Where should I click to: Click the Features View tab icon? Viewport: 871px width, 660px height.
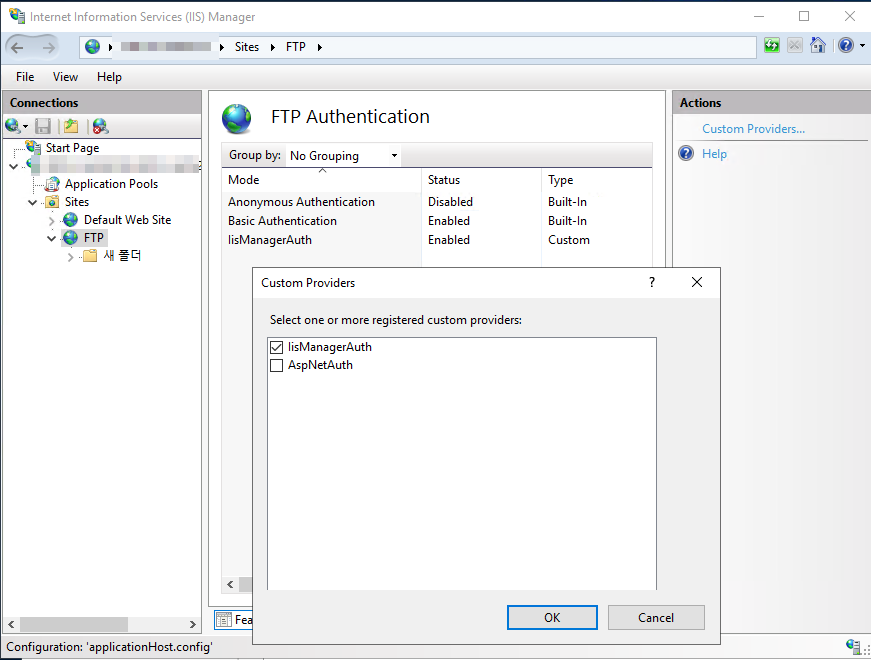(x=223, y=619)
